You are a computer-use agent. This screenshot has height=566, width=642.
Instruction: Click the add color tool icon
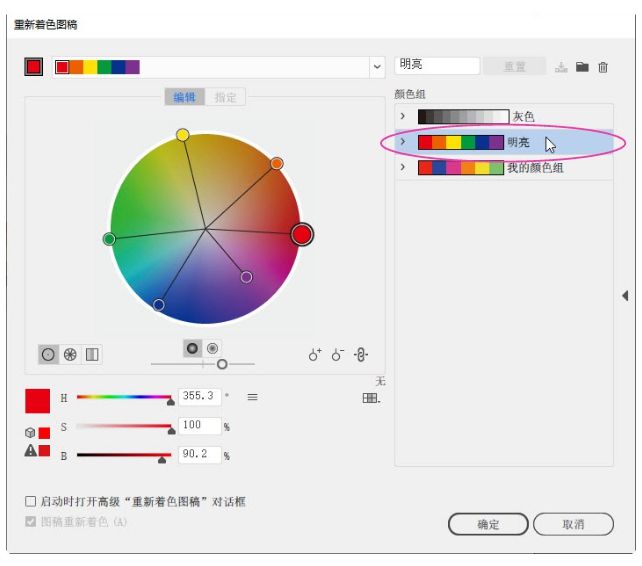click(315, 354)
